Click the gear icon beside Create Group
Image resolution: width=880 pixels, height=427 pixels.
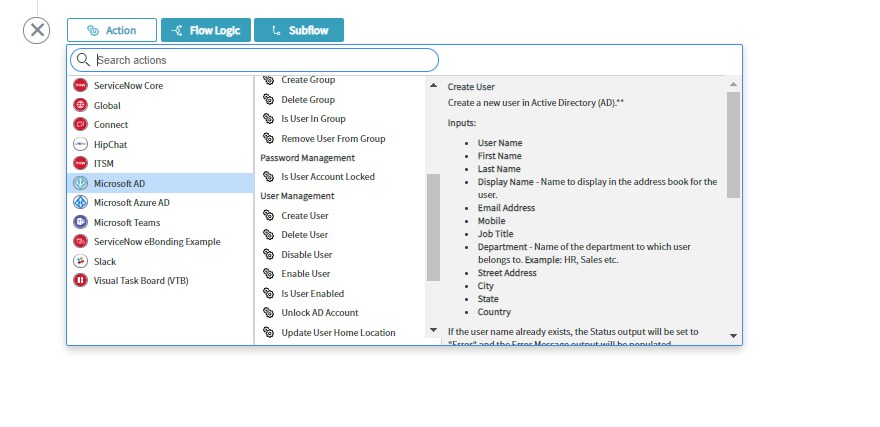269,80
